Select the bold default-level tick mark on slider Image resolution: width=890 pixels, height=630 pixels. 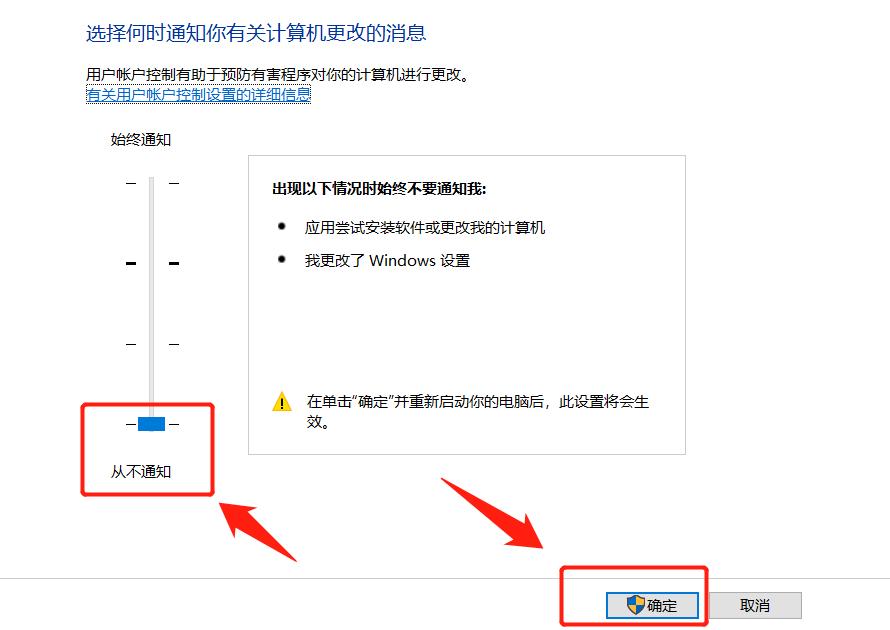[x=152, y=263]
